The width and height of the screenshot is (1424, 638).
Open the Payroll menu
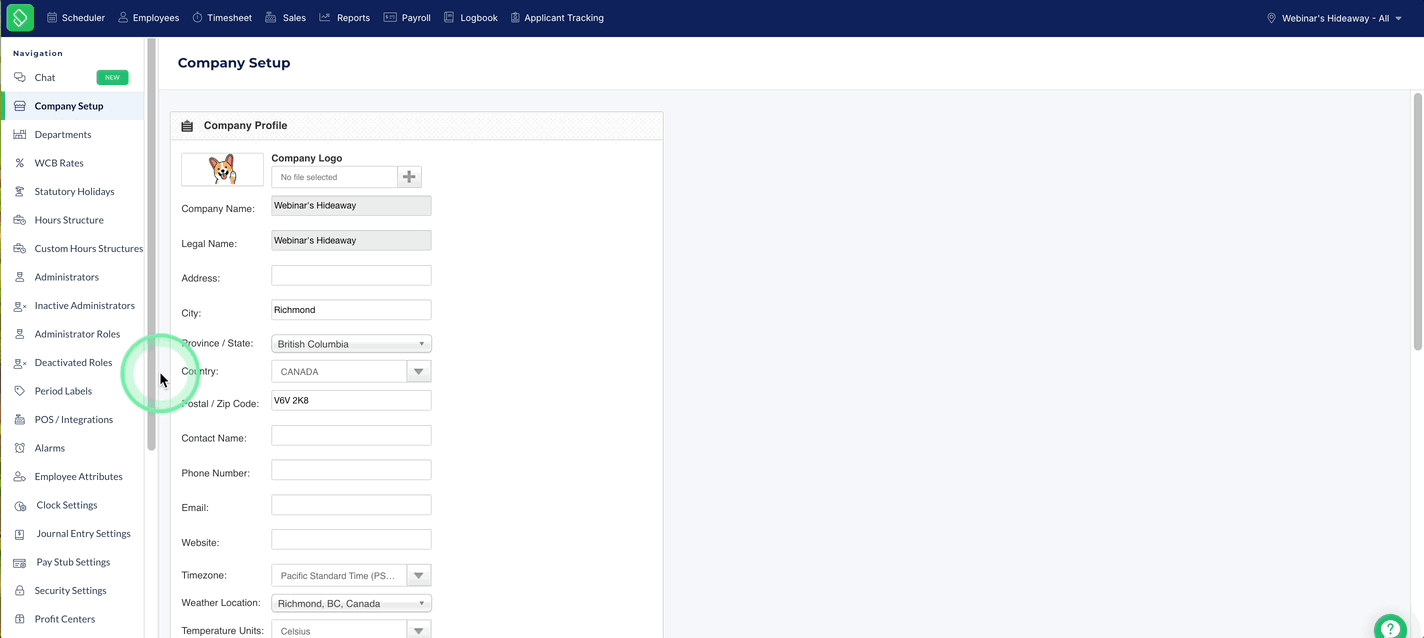407,18
